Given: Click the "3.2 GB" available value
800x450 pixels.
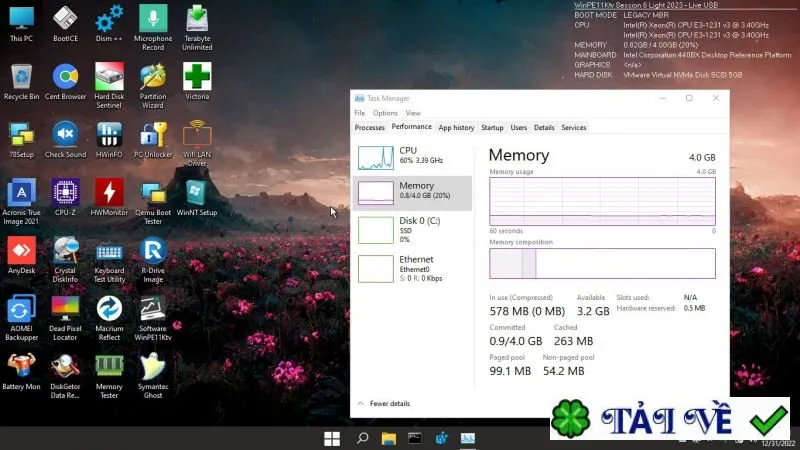Looking at the screenshot, I should tap(593, 311).
